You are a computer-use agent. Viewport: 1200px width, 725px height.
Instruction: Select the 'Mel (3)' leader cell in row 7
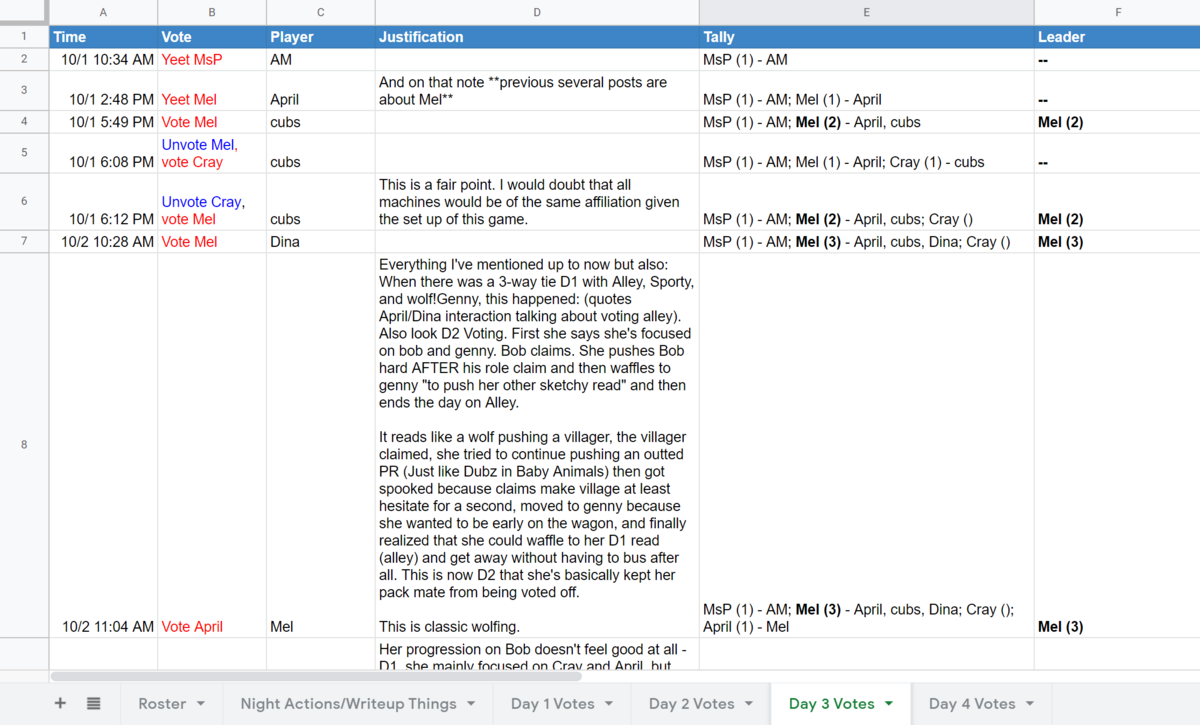[1117, 242]
